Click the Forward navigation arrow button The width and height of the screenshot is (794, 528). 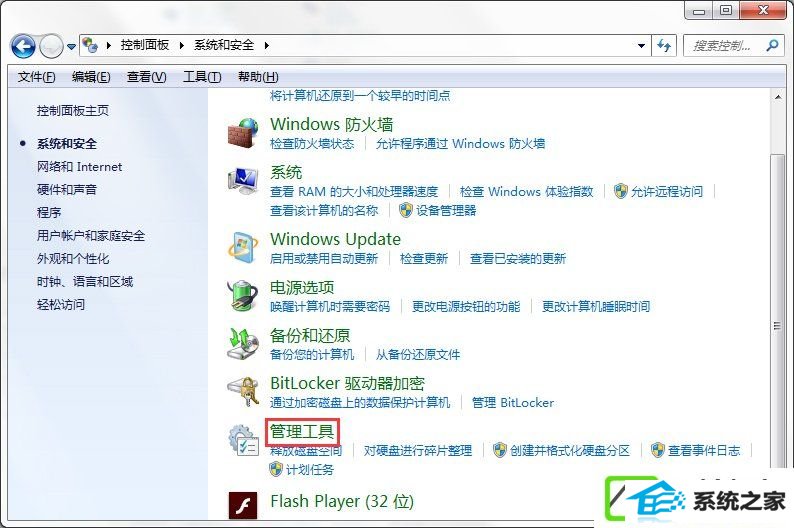coord(51,47)
